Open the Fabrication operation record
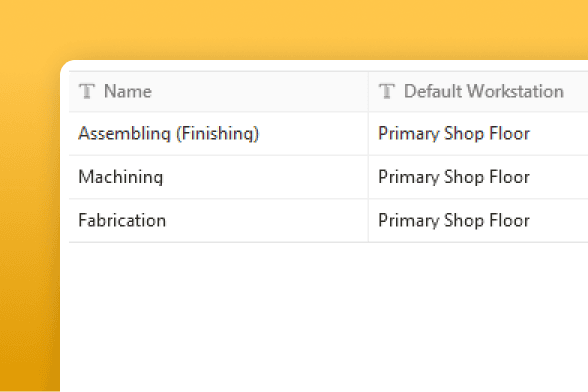Viewport: 588px width, 392px height. click(122, 220)
